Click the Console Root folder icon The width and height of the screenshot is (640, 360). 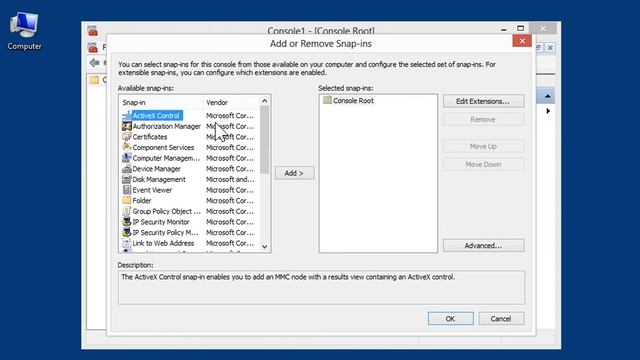(327, 100)
